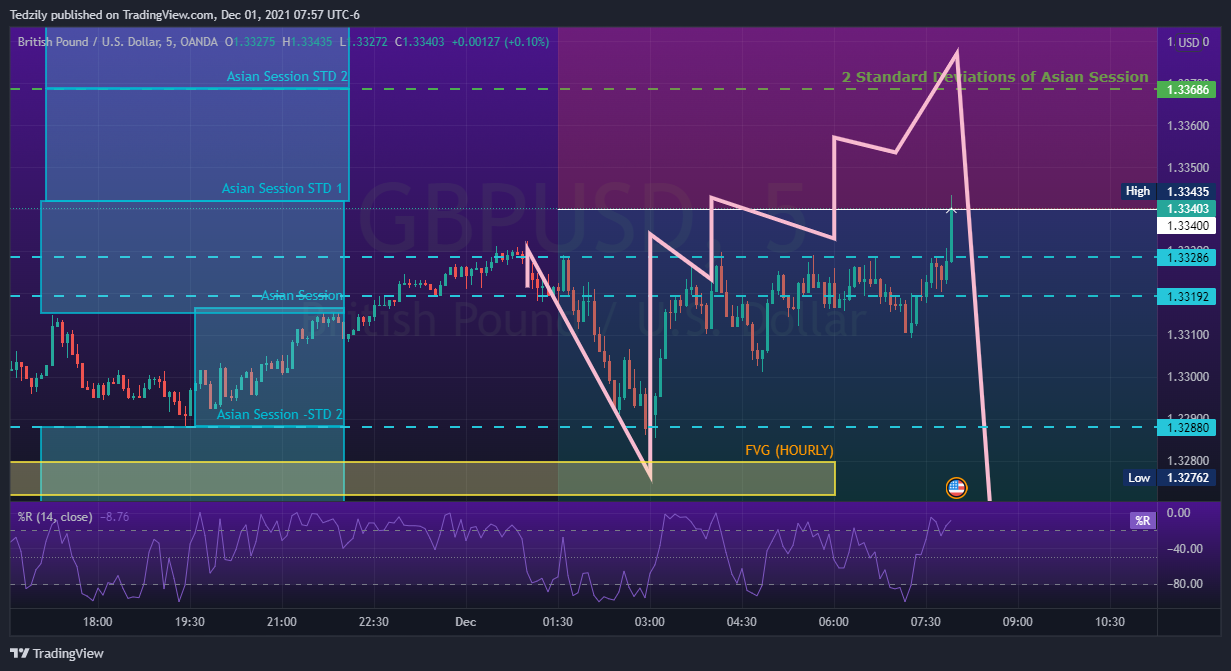Screen dimensions: 1231x671
Task: Click the 06:00 time axis label
Action: click(x=834, y=622)
